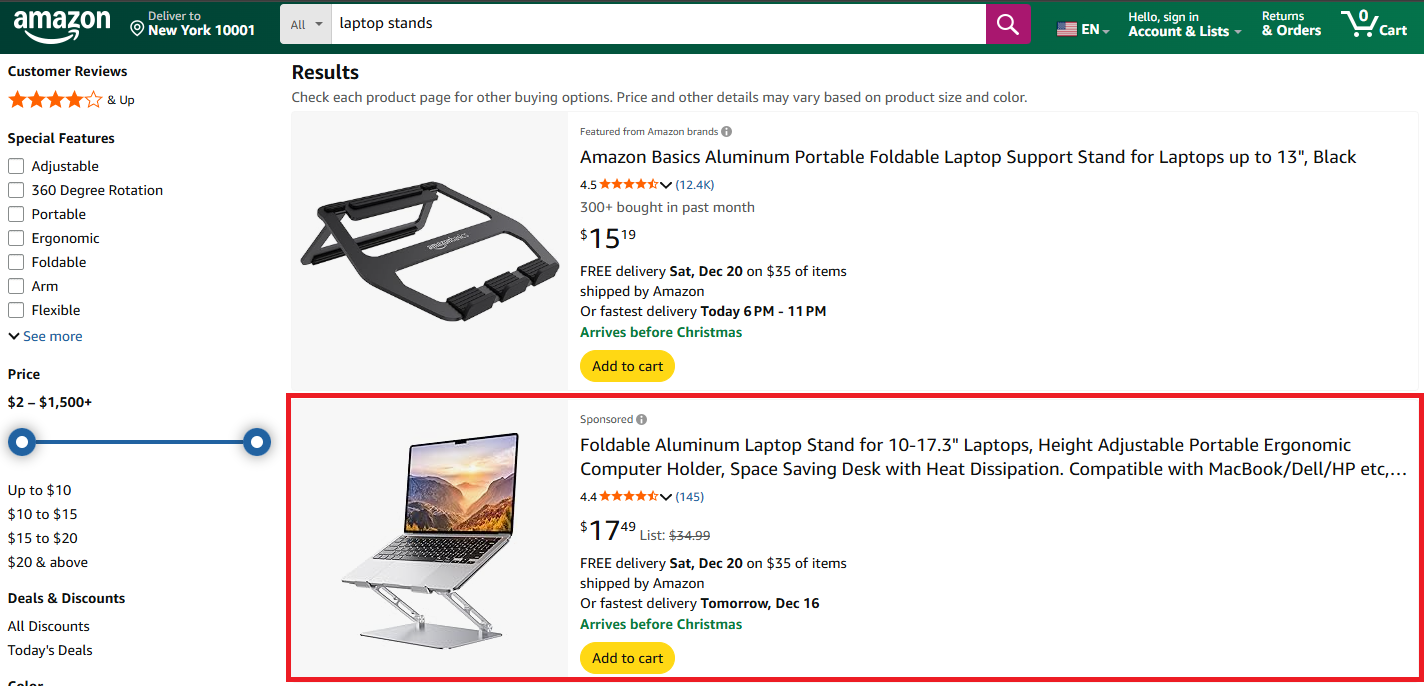1424x686 pixels.
Task: Click the US flag language icon
Action: click(x=1068, y=30)
